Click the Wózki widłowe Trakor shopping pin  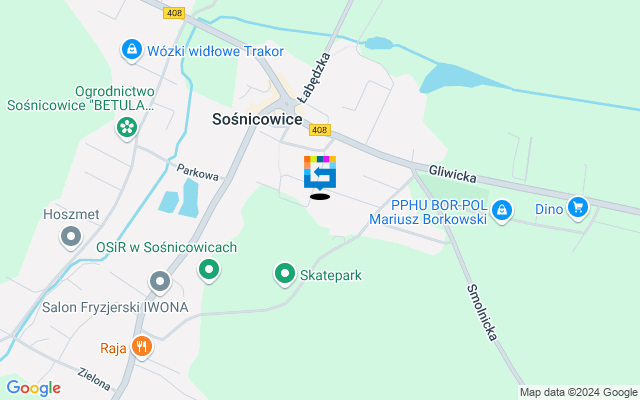132,51
